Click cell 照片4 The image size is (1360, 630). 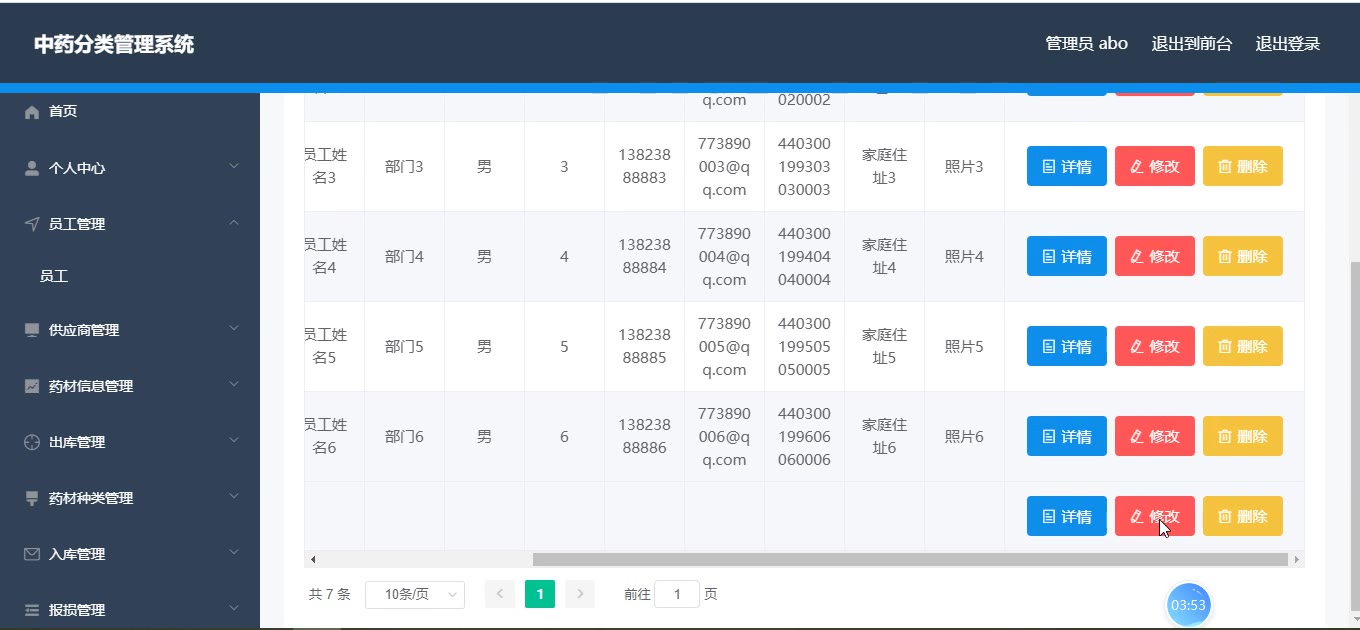tap(964, 257)
